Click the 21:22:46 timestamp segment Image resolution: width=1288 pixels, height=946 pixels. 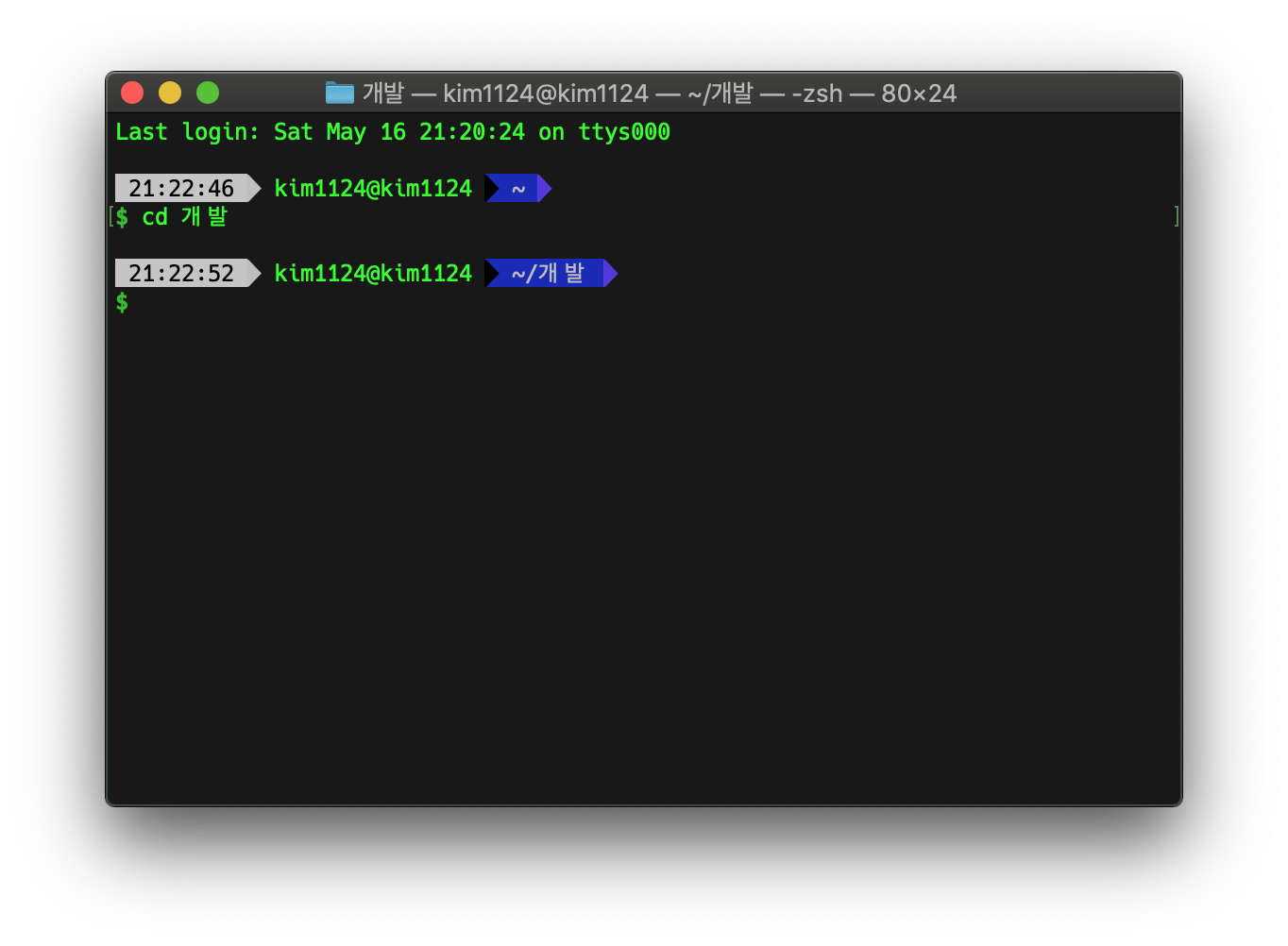click(187, 188)
